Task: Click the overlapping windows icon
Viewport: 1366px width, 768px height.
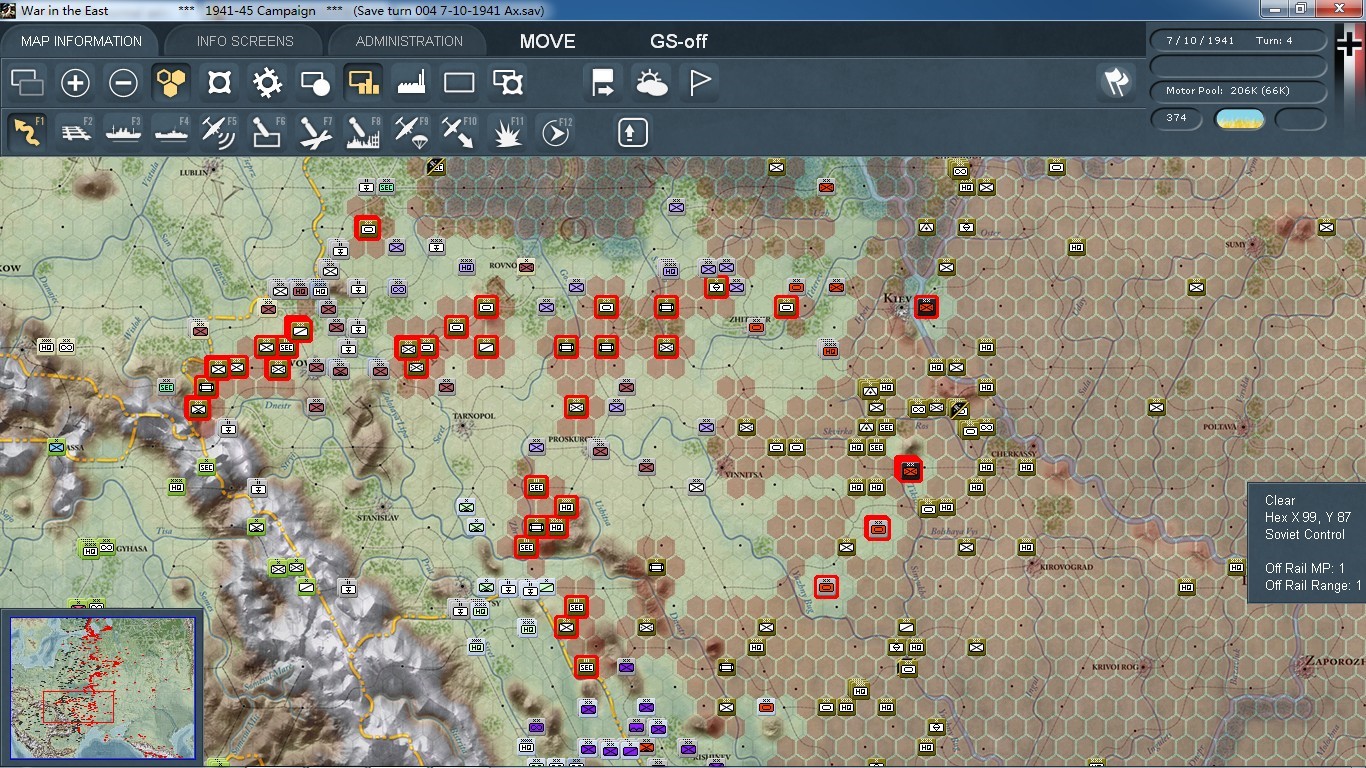Action: tap(28, 83)
